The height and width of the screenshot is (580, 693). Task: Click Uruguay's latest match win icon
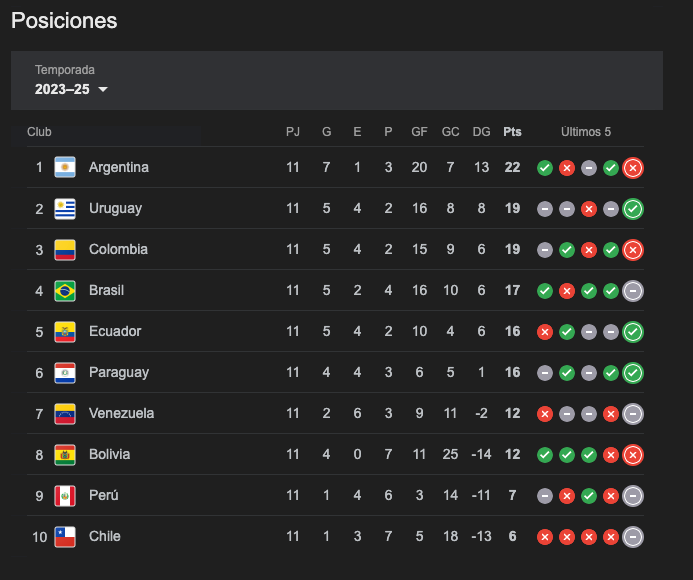point(633,209)
